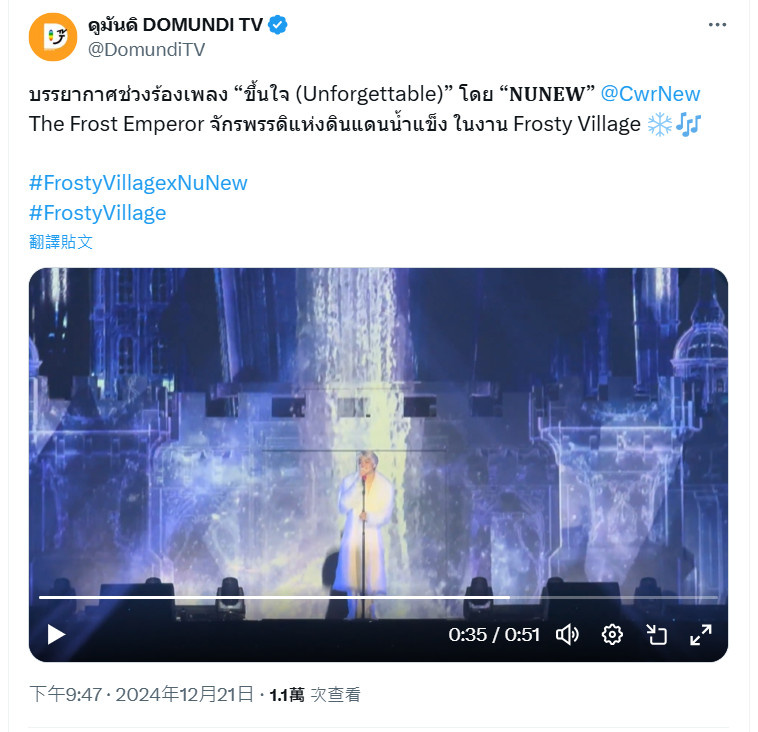Click the blue verified badge
Image resolution: width=758 pixels, height=732 pixels.
[x=277, y=25]
